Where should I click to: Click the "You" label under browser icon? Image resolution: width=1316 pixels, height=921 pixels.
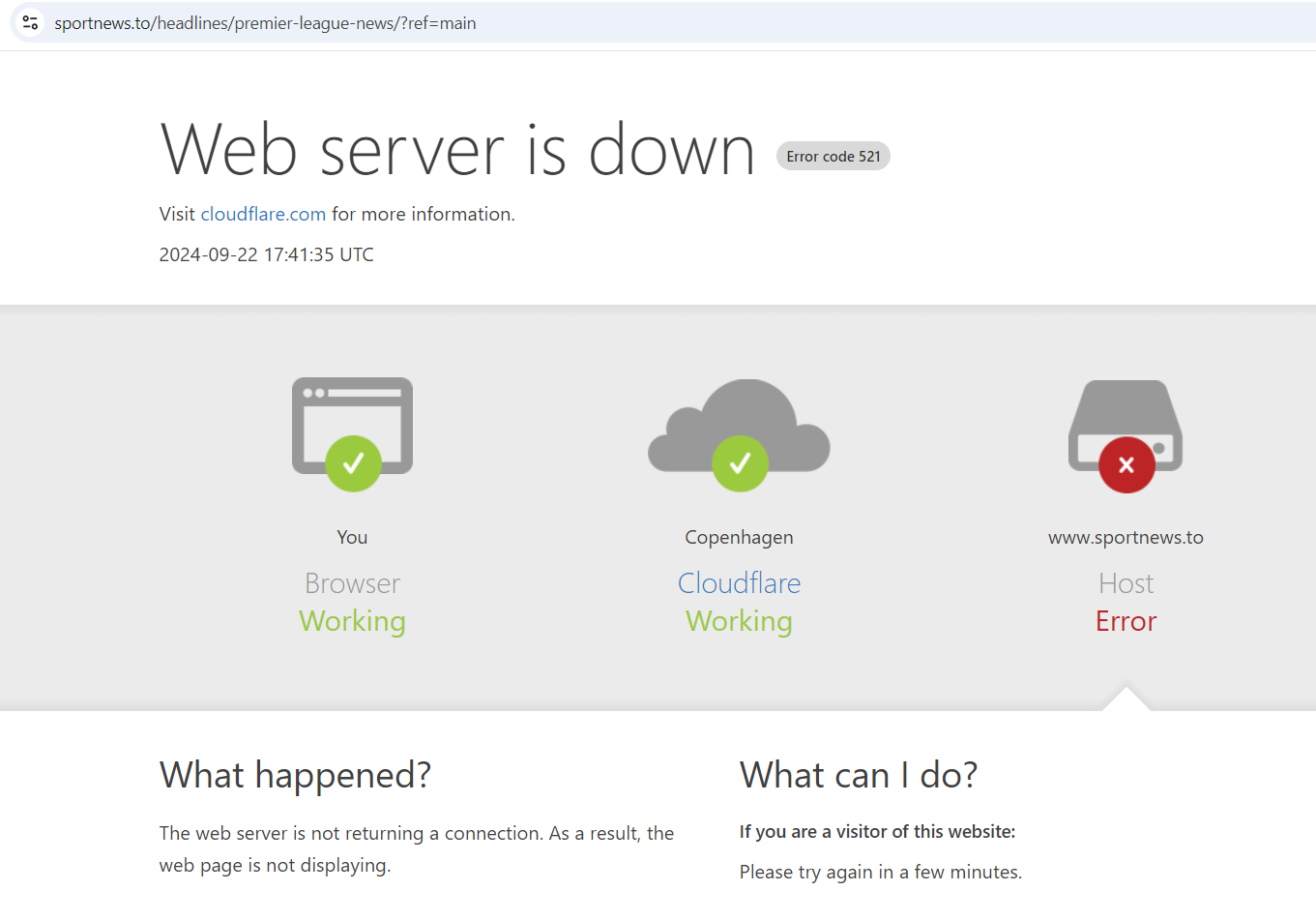[352, 537]
